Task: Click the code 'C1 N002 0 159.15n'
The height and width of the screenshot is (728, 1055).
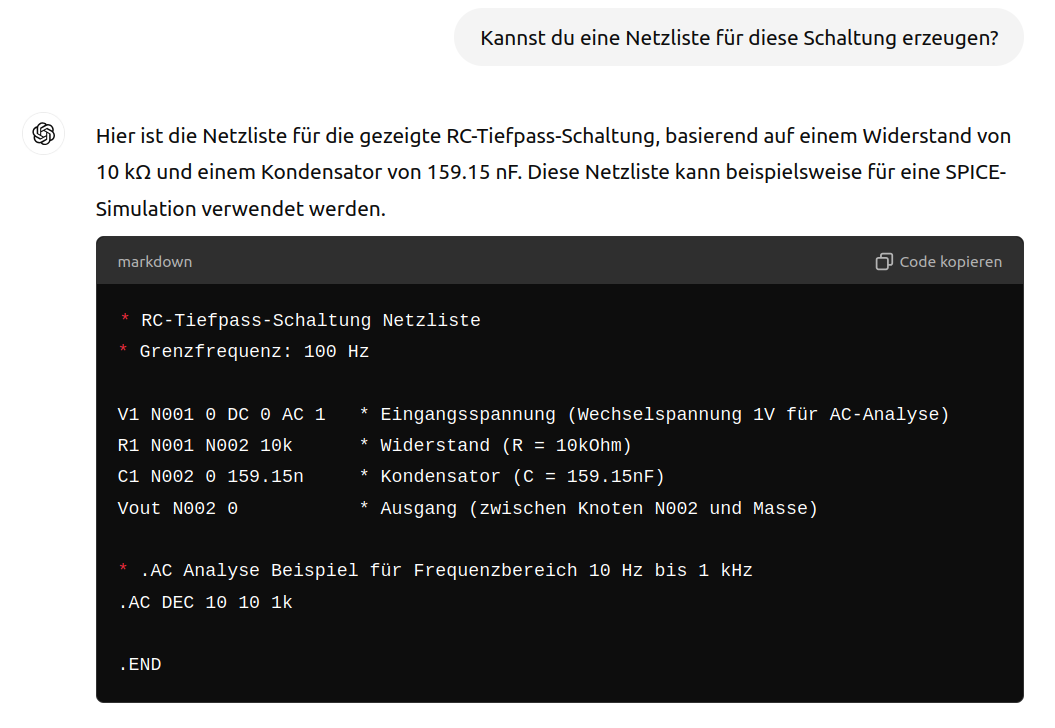Action: point(211,476)
